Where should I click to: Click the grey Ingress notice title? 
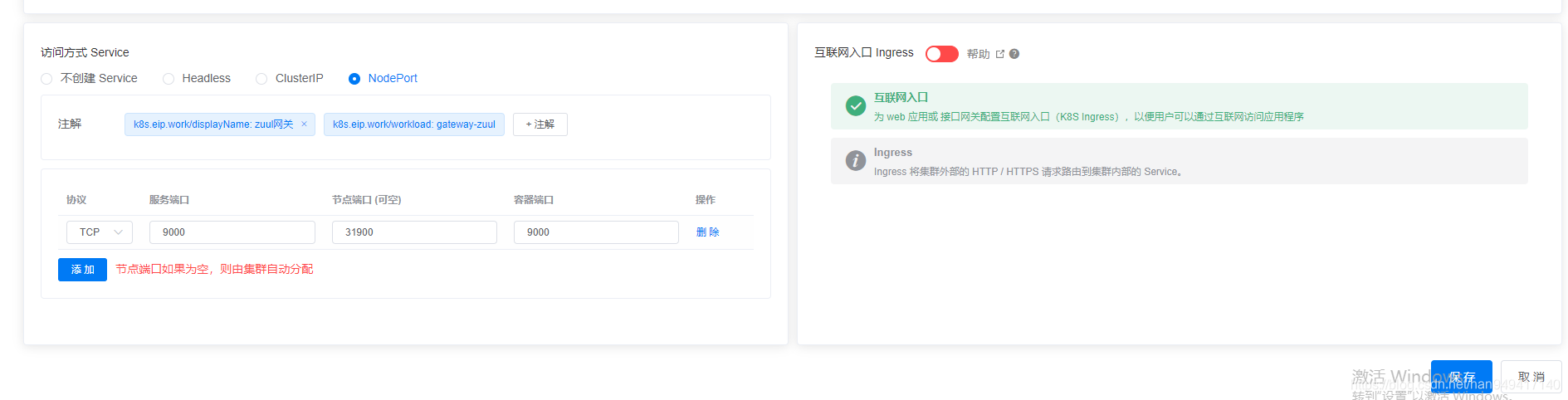pyautogui.click(x=892, y=153)
